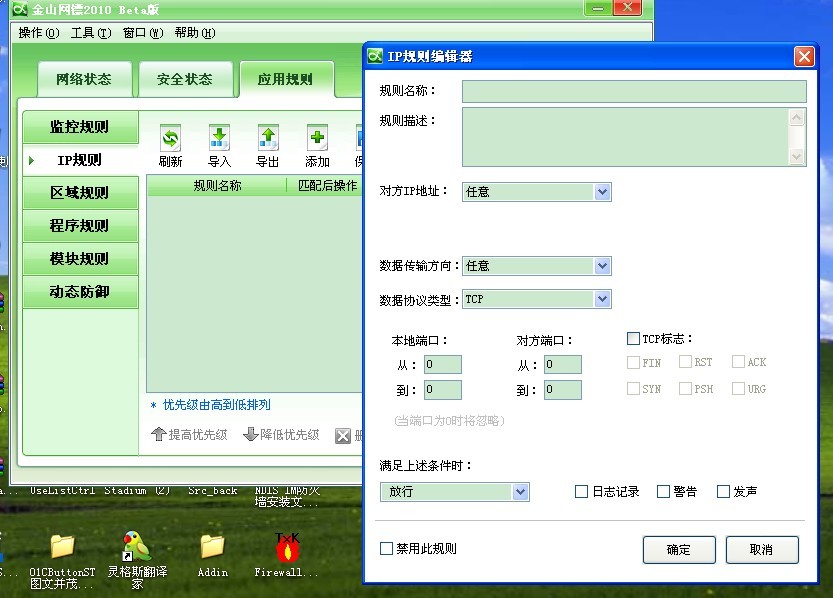Click the 规则名称 input field
This screenshot has height=598, width=833.
[634, 91]
